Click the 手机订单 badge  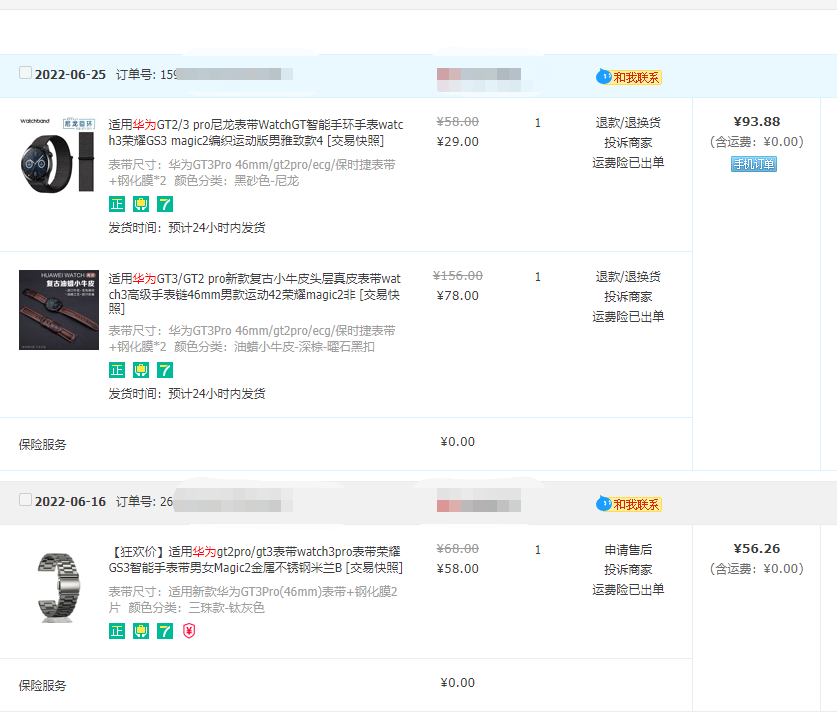click(754, 164)
